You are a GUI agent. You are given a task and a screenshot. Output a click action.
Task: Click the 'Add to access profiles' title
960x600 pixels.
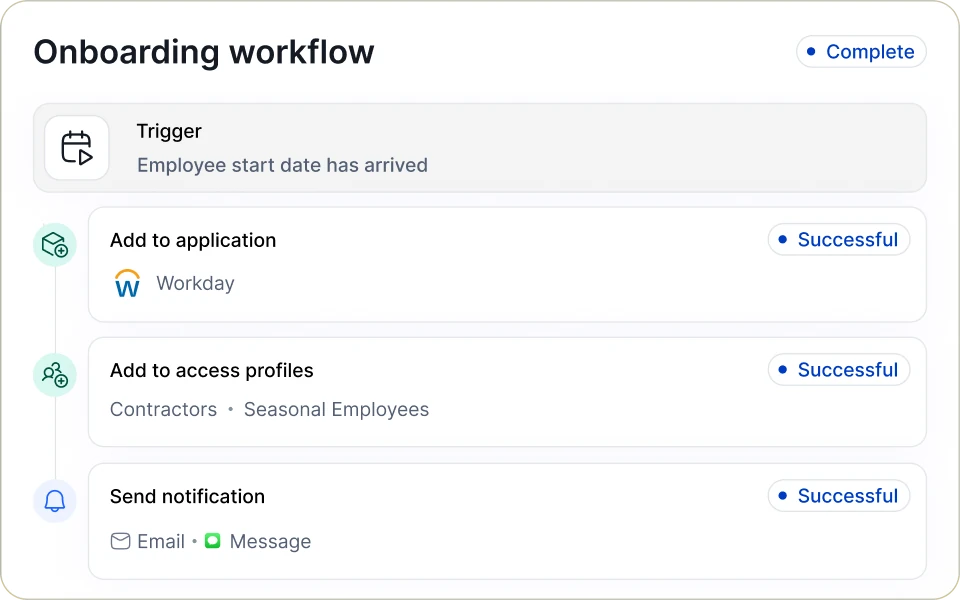click(211, 370)
